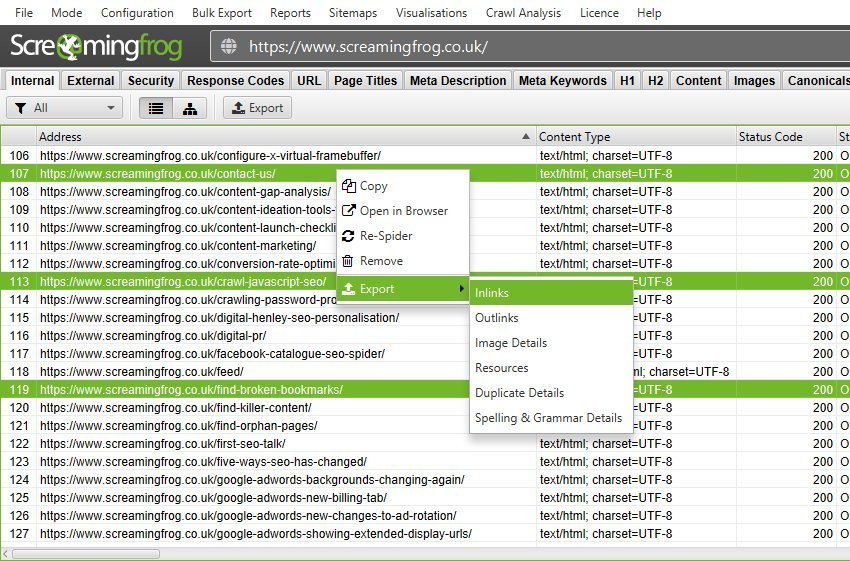
Task: Click Address column sort arrow
Action: (x=527, y=137)
